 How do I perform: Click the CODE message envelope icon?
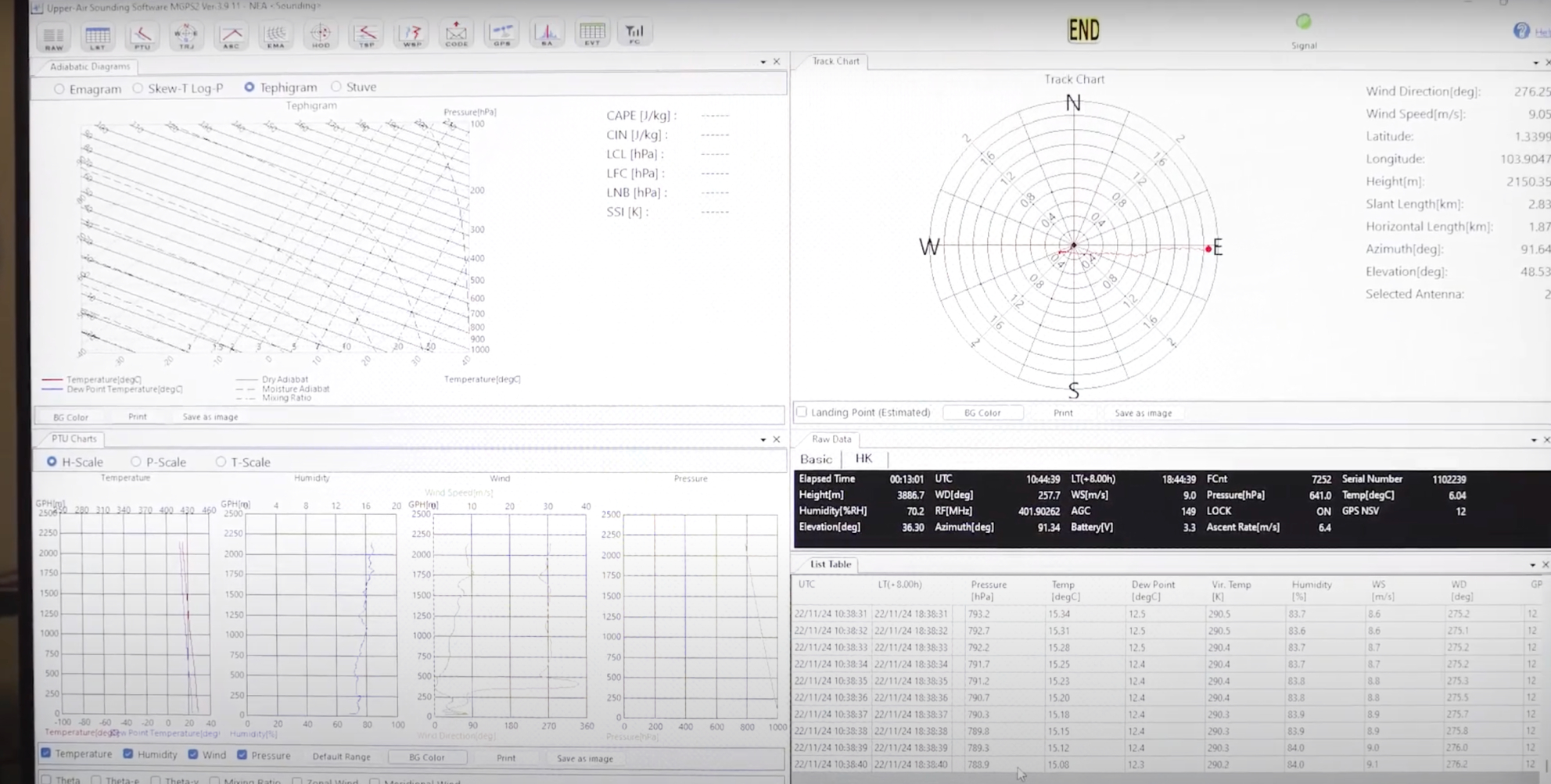(x=456, y=34)
